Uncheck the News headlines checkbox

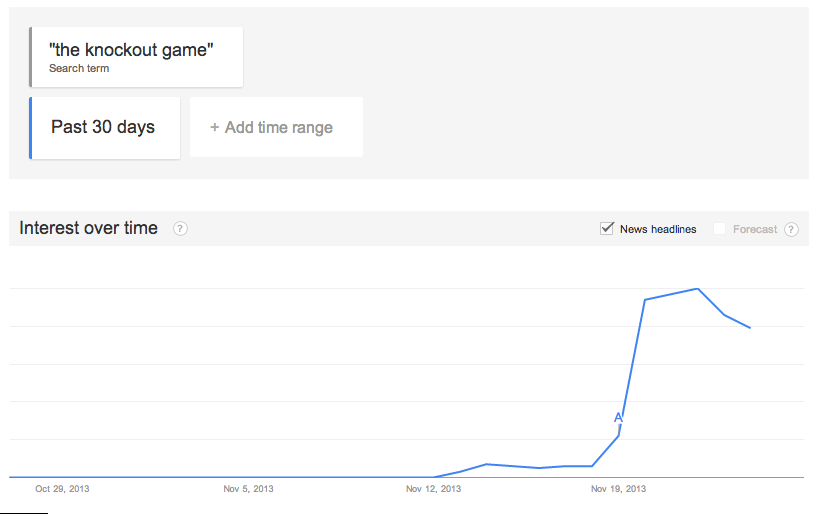tap(607, 228)
